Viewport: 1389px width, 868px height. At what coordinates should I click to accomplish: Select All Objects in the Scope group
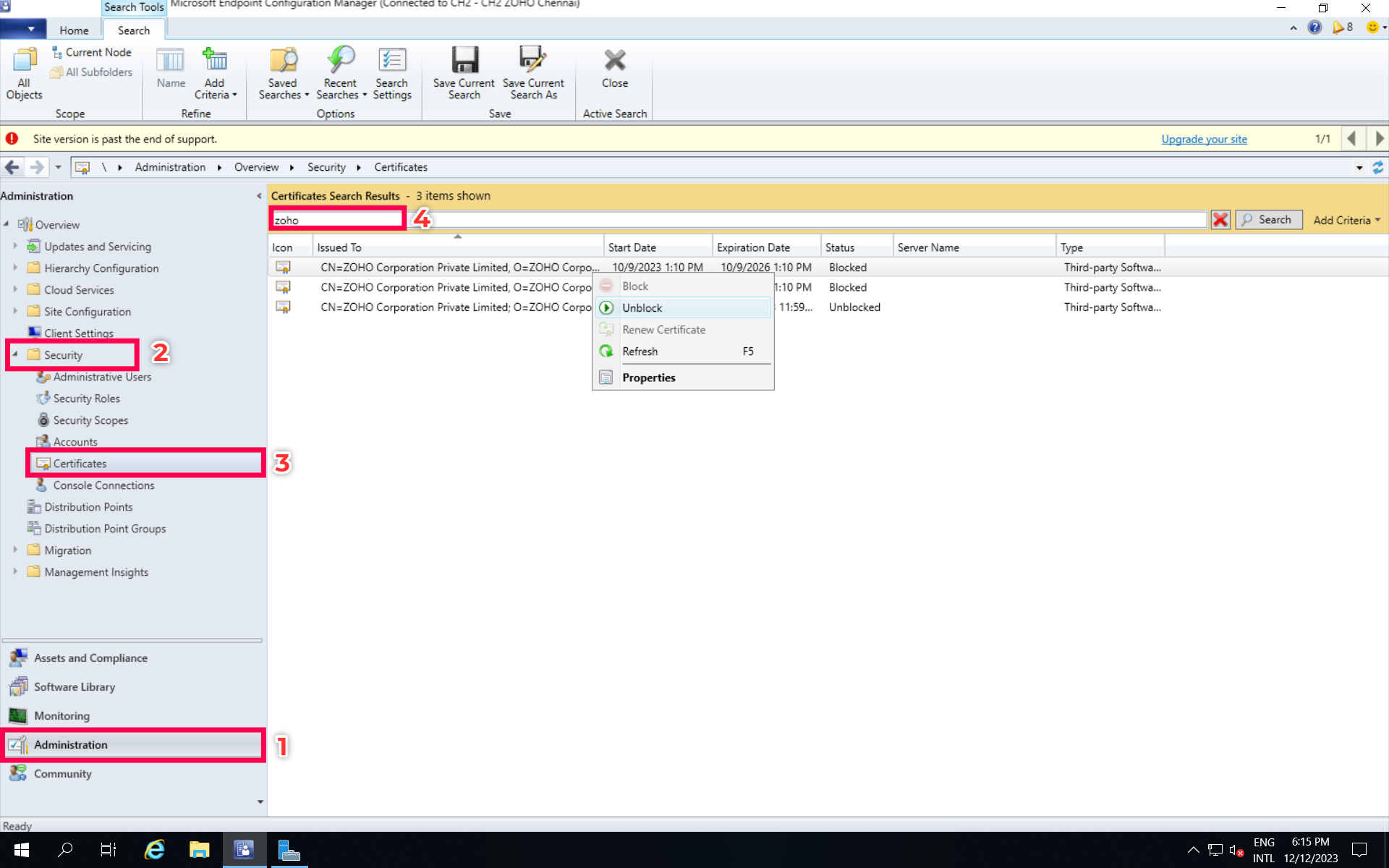coord(24,72)
